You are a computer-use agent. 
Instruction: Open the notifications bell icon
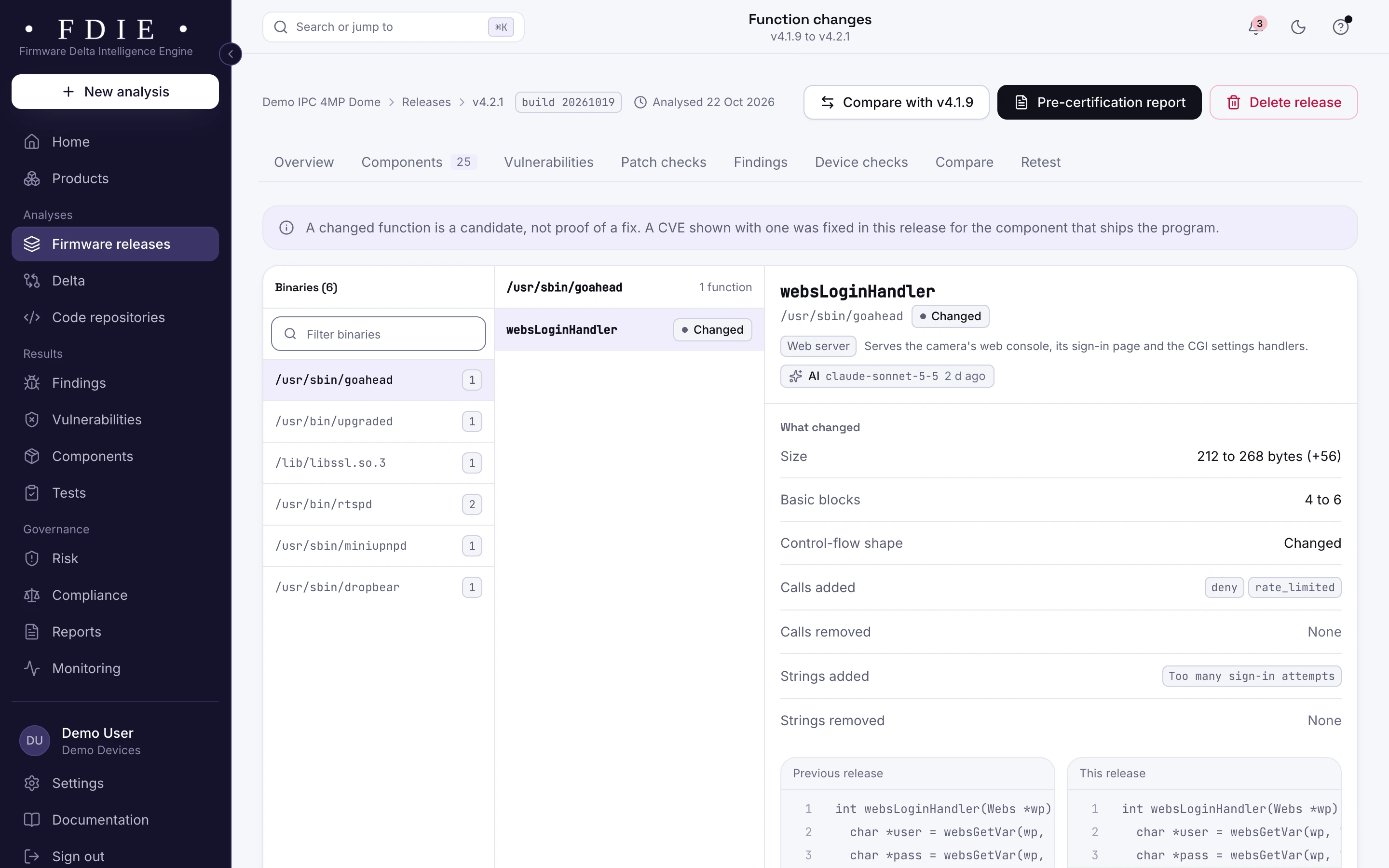coord(1256,27)
